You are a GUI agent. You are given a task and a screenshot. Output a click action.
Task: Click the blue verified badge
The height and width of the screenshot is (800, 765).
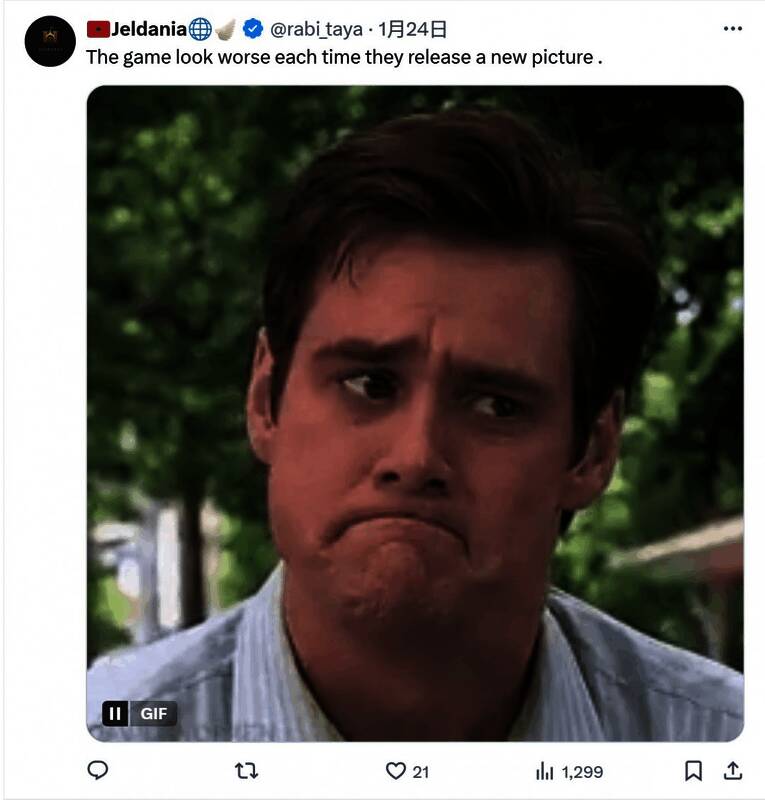pos(253,29)
